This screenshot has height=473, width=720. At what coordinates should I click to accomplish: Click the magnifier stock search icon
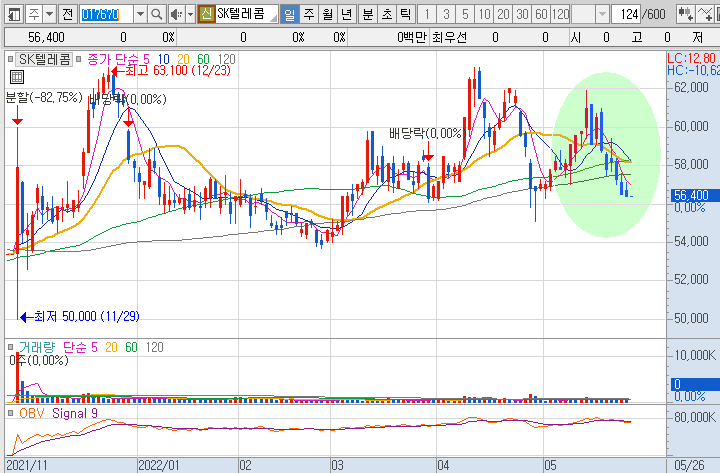[157, 15]
